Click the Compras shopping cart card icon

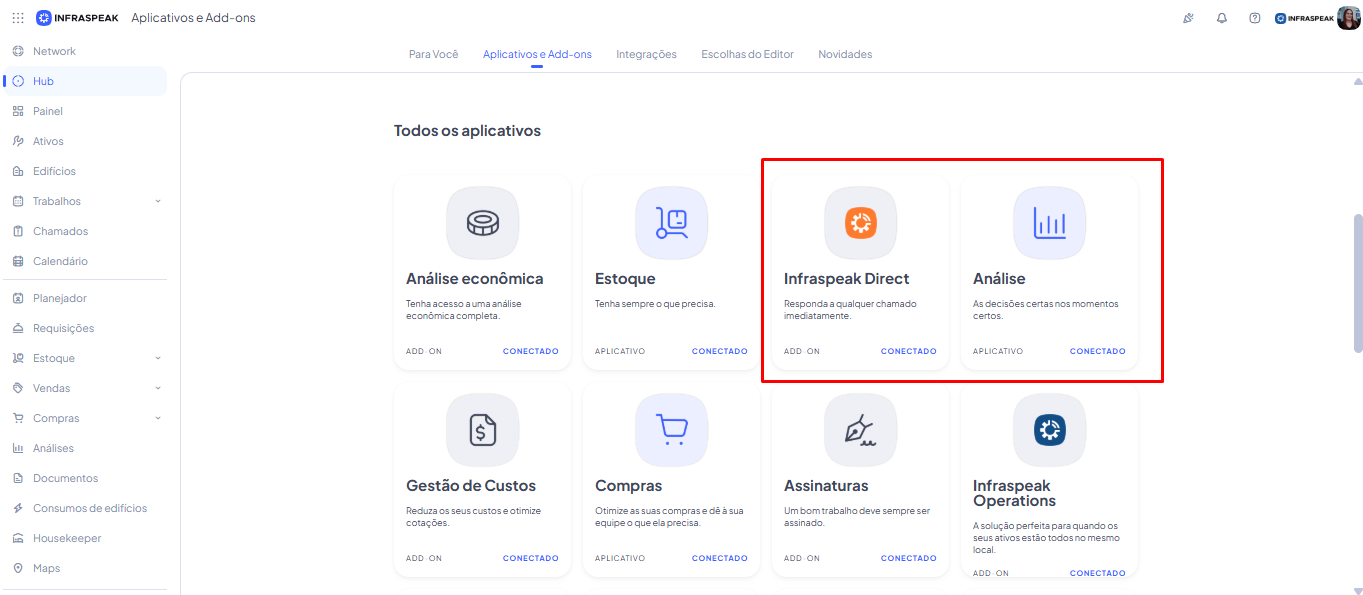point(671,430)
